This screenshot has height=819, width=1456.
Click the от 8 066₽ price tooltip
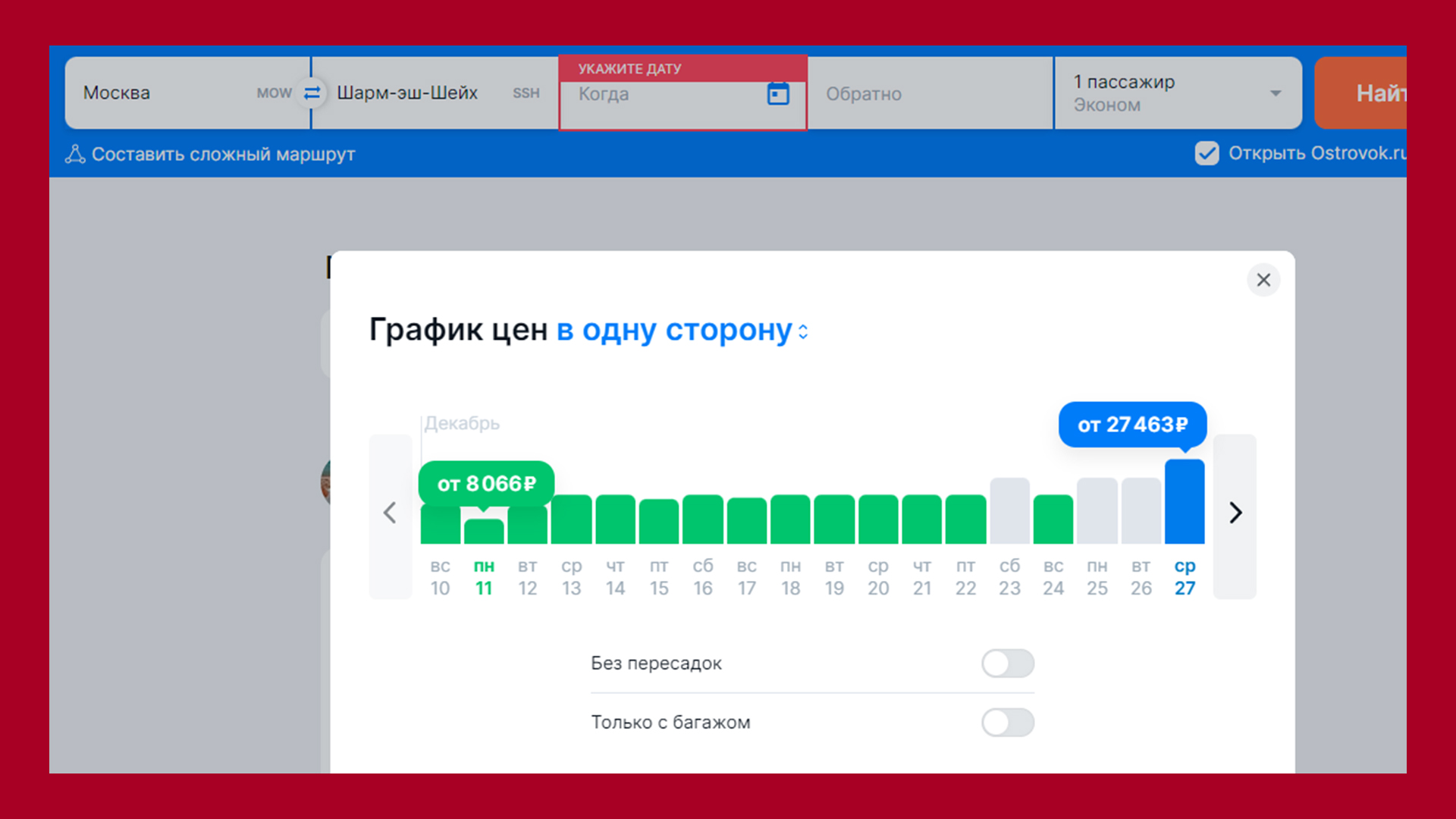point(486,483)
